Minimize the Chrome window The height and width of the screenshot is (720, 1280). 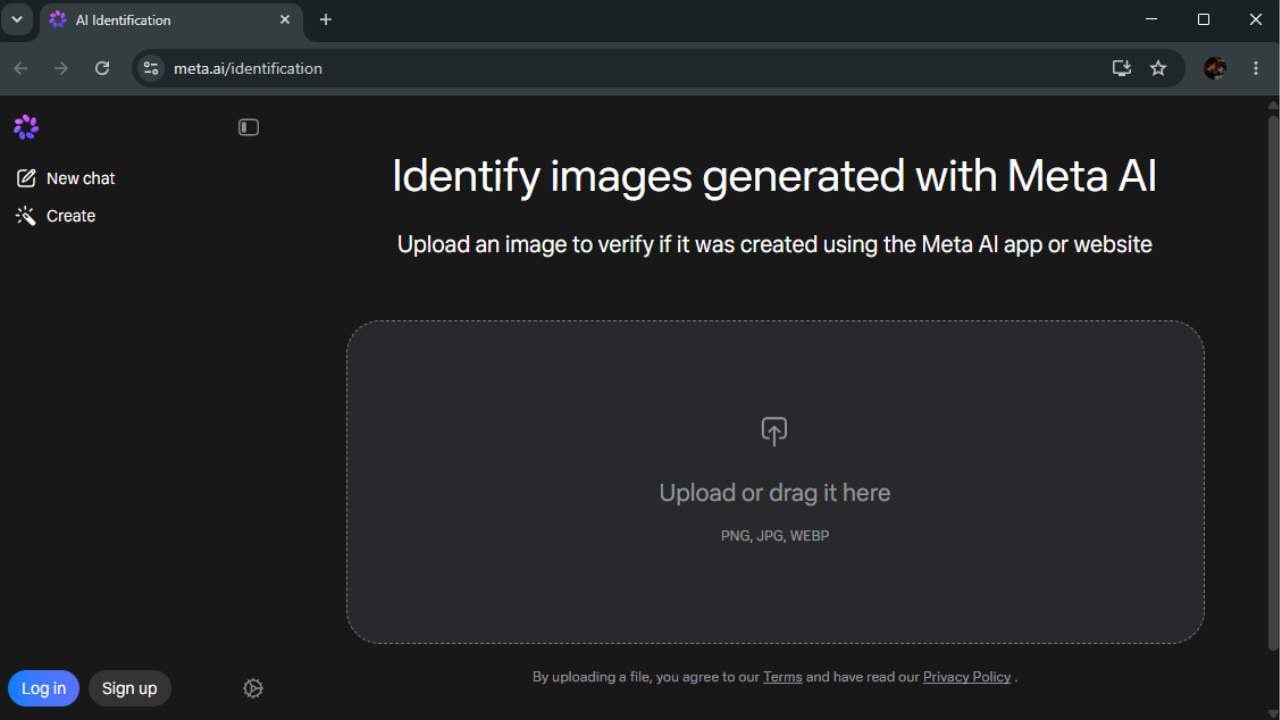click(x=1151, y=19)
